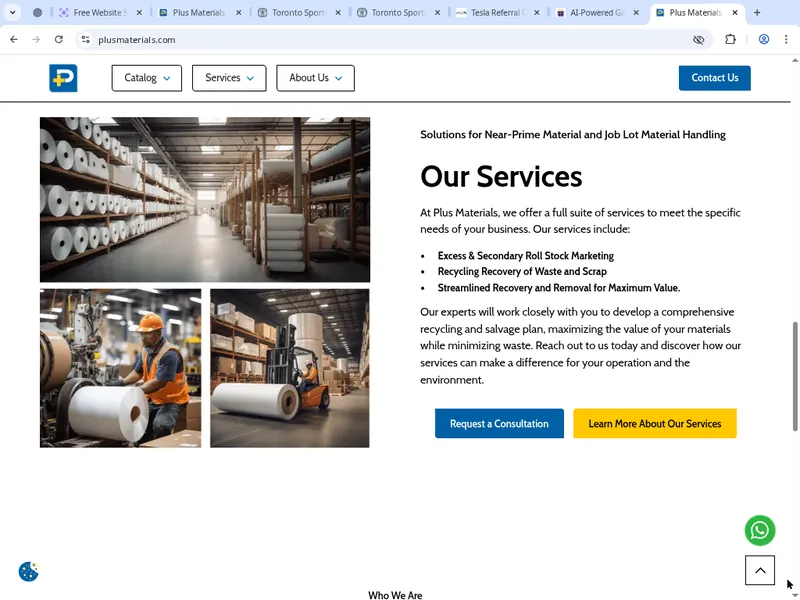Close the first Toronto Sport tab
The width and height of the screenshot is (800, 600).
tap(338, 13)
